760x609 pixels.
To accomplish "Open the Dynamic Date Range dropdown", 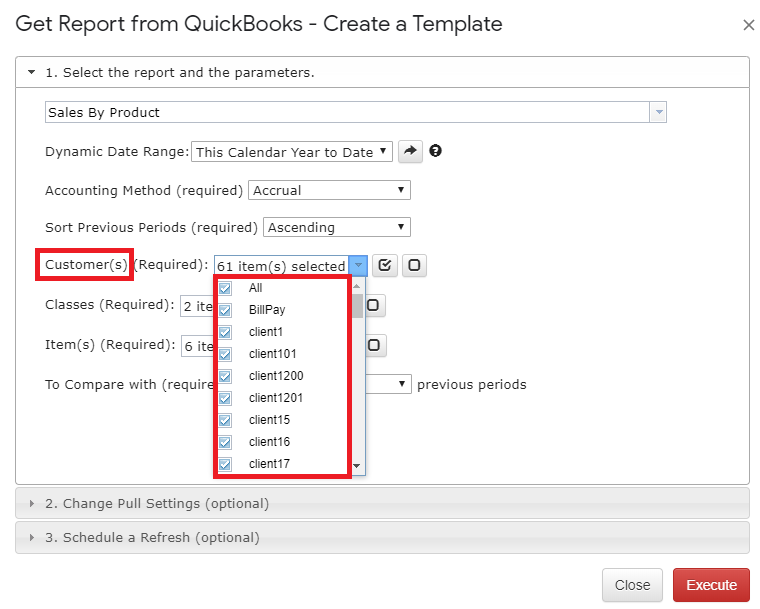I will 292,152.
